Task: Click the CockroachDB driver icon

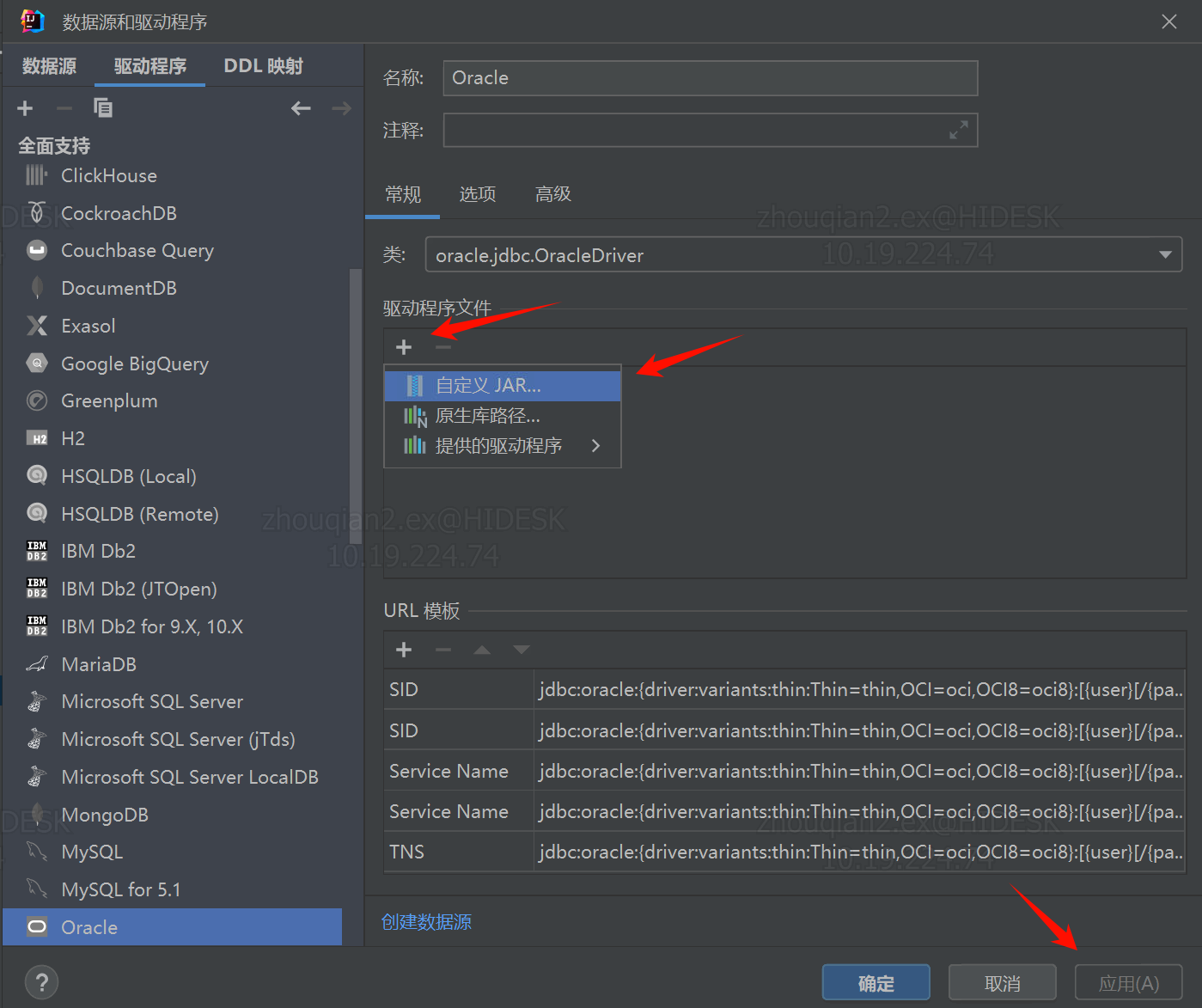Action: (36, 213)
